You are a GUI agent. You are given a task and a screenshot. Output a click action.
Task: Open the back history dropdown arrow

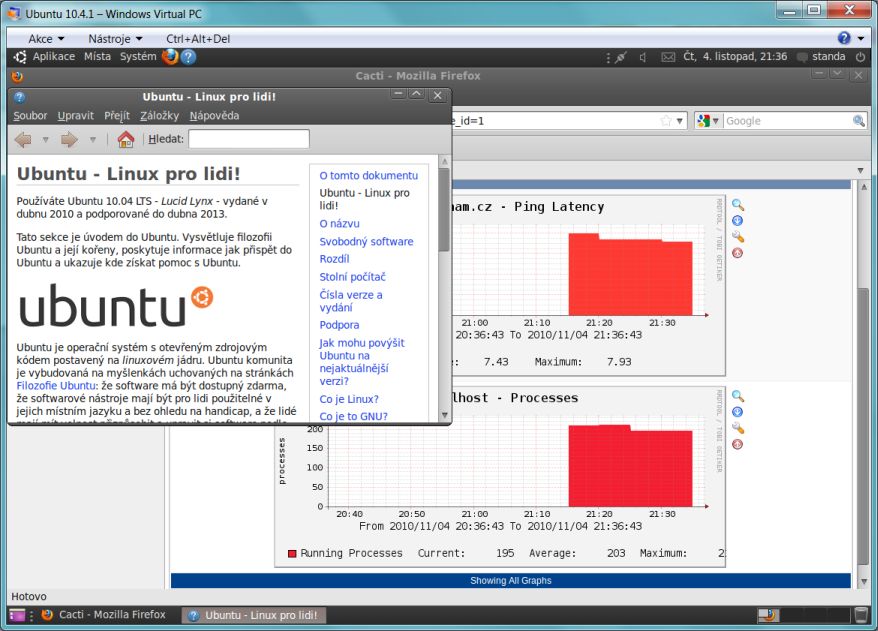click(46, 139)
